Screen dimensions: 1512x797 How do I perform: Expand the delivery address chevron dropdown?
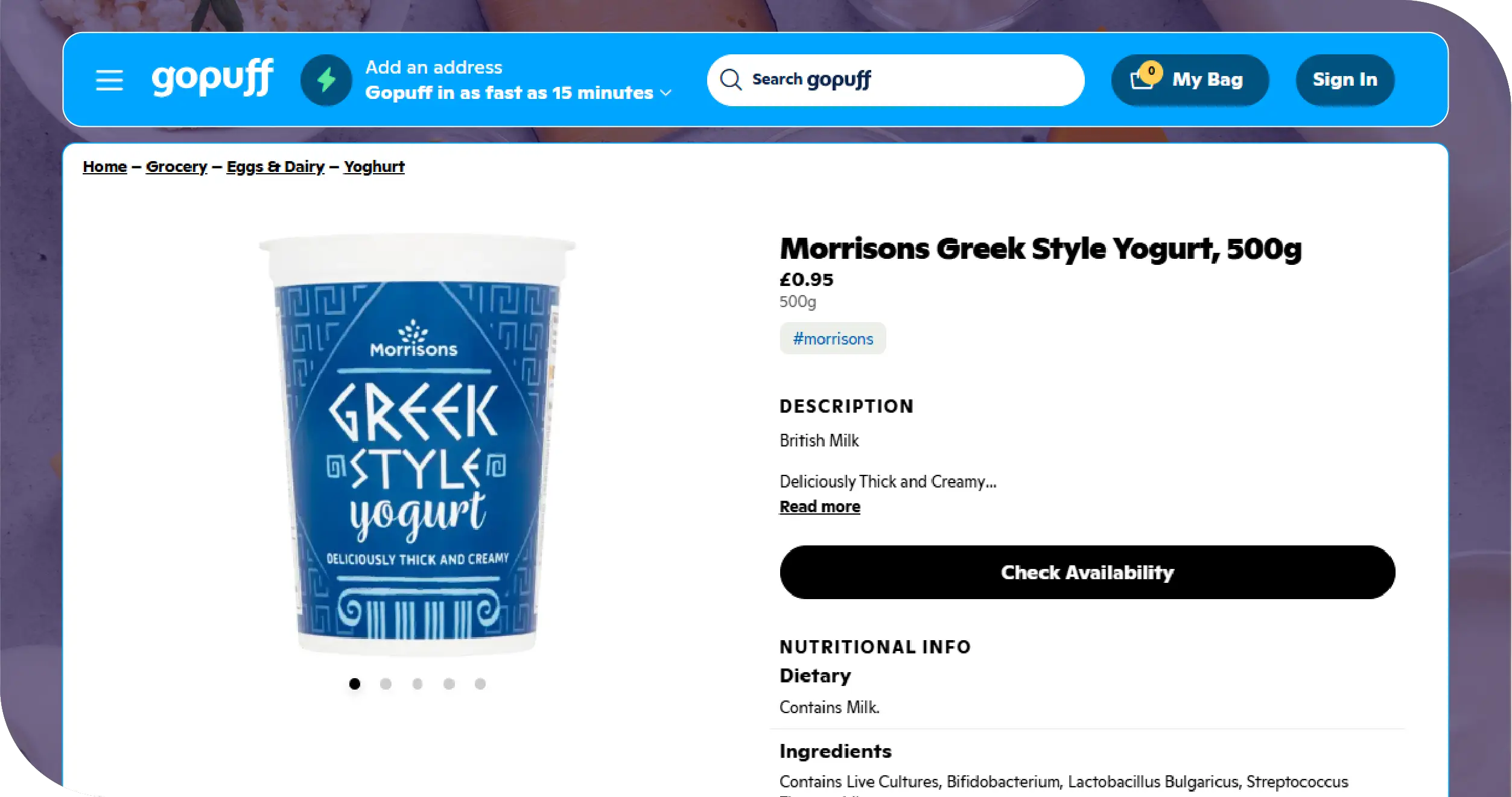tap(666, 93)
